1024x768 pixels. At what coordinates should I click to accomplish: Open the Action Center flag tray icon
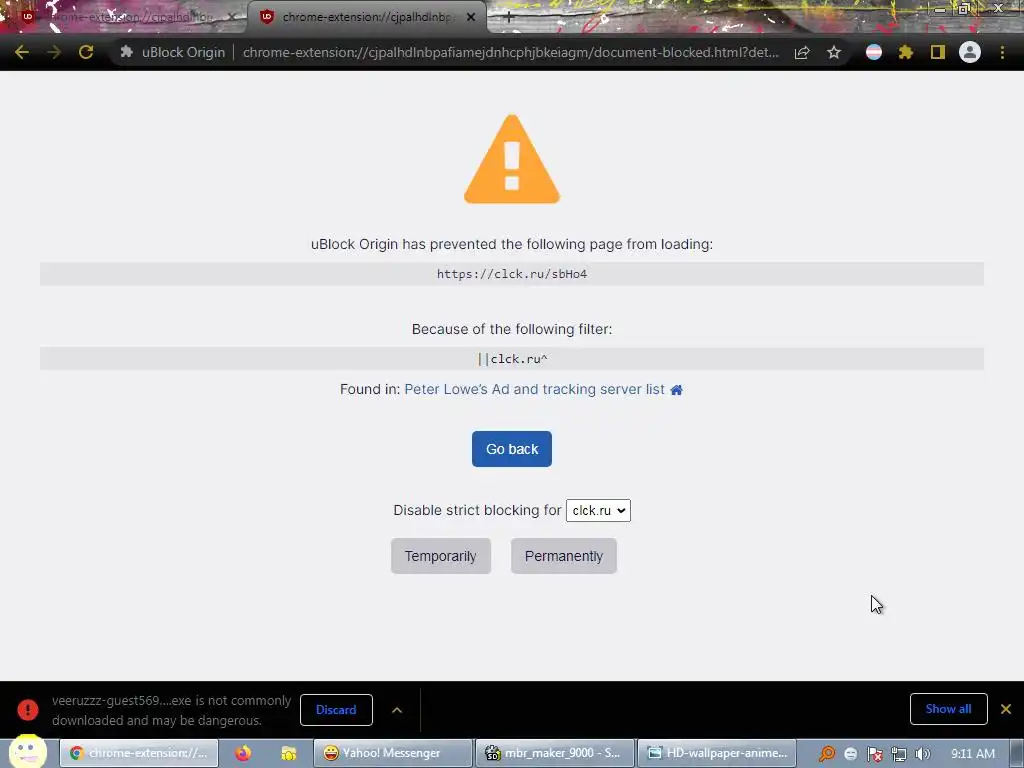click(x=874, y=754)
